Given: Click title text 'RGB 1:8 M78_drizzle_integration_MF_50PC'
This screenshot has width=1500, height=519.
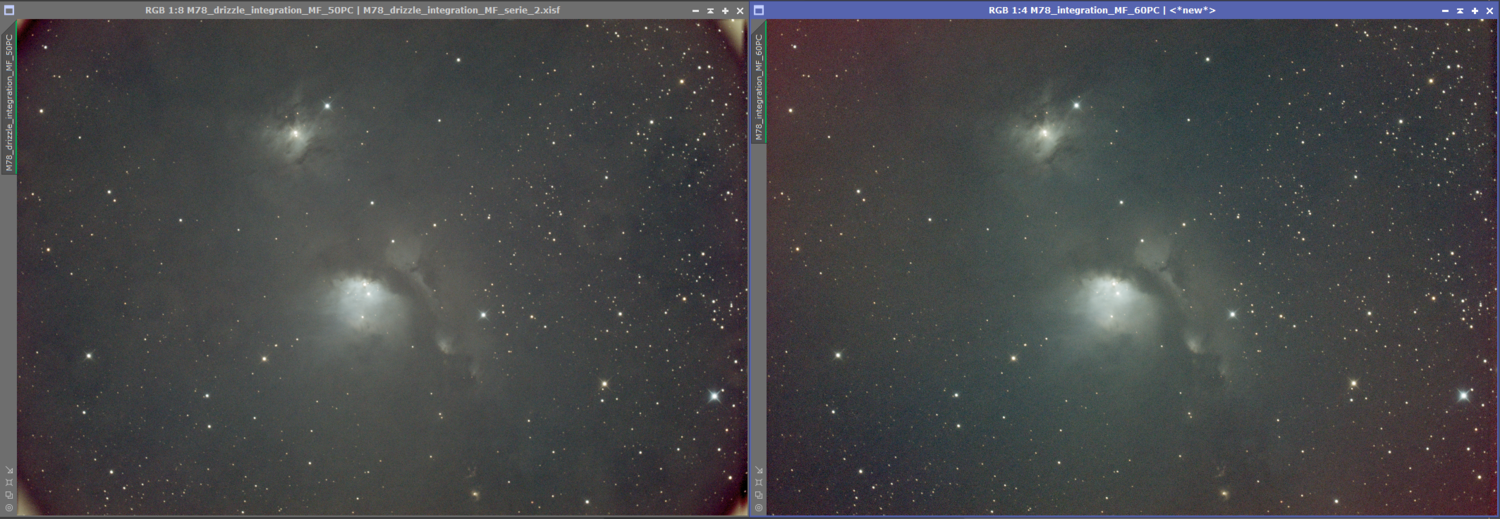Looking at the screenshot, I should point(248,10).
